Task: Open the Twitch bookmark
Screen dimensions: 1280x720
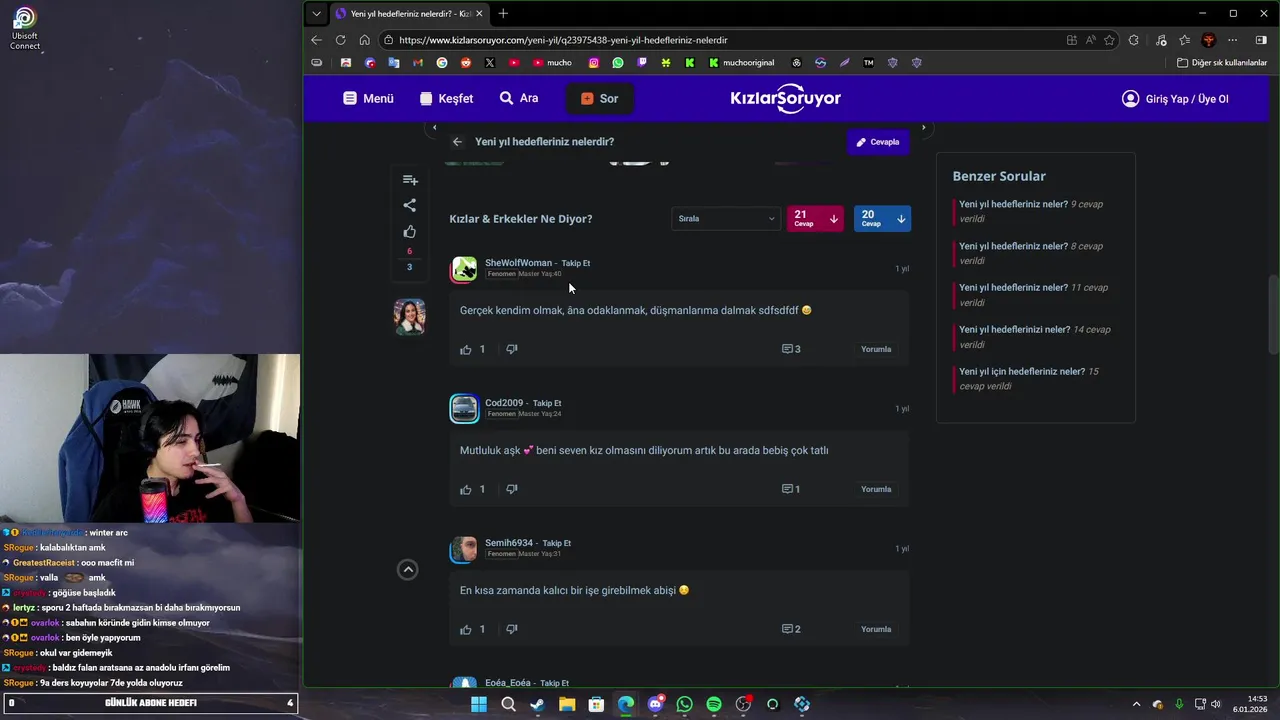Action: click(642, 62)
